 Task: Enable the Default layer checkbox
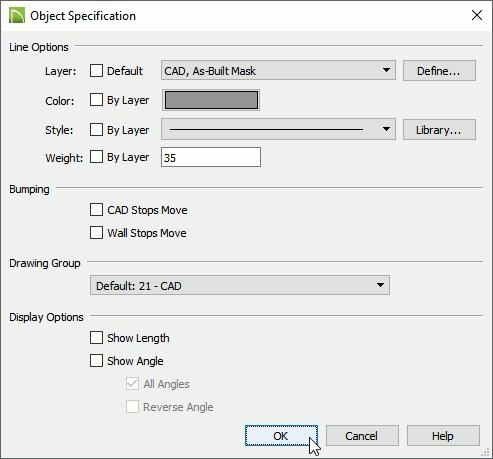(x=96, y=71)
